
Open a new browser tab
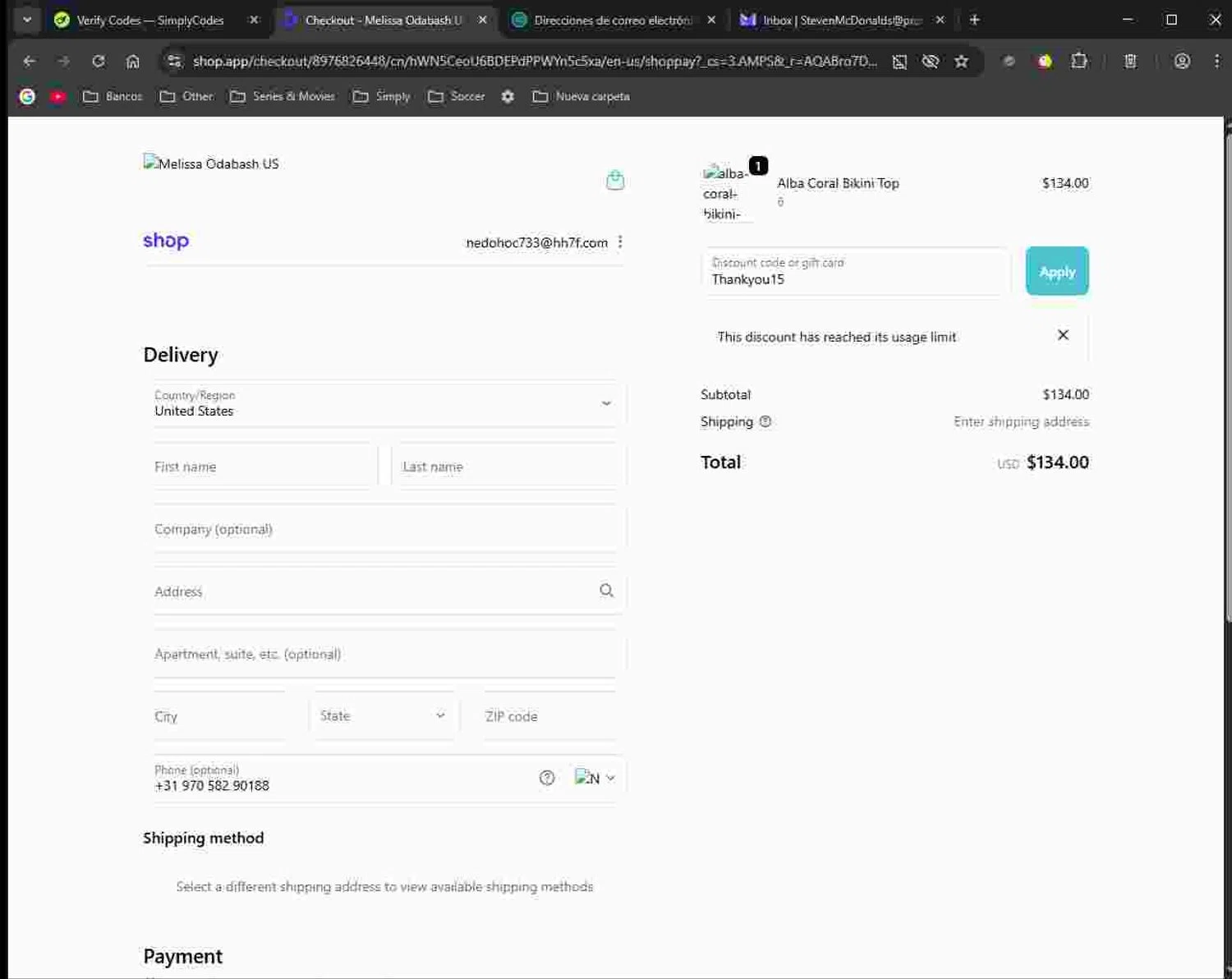975,20
